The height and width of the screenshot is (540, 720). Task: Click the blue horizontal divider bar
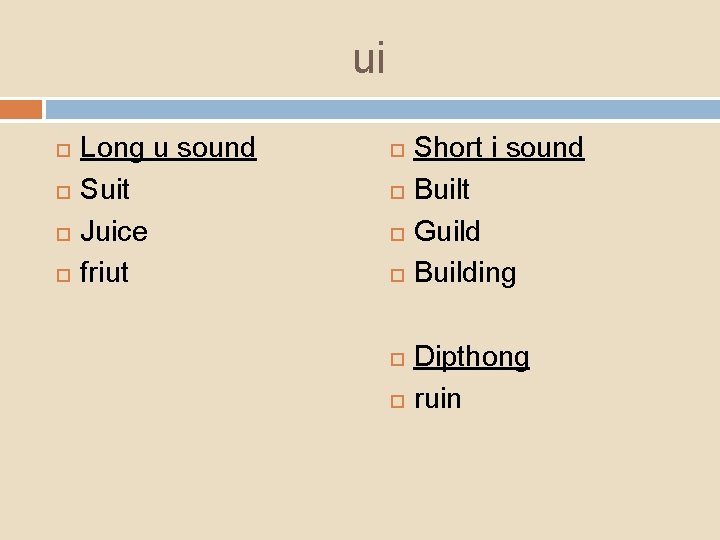pyautogui.click(x=382, y=109)
